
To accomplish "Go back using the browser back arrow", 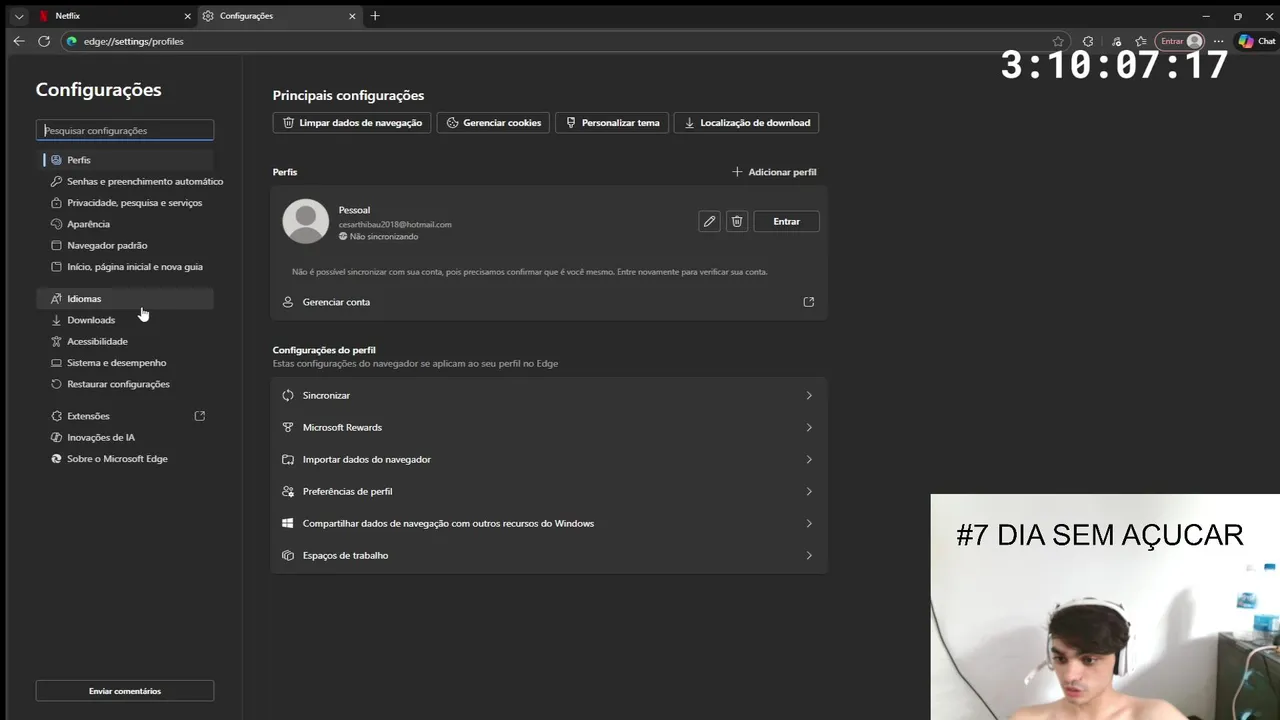I will click(19, 41).
